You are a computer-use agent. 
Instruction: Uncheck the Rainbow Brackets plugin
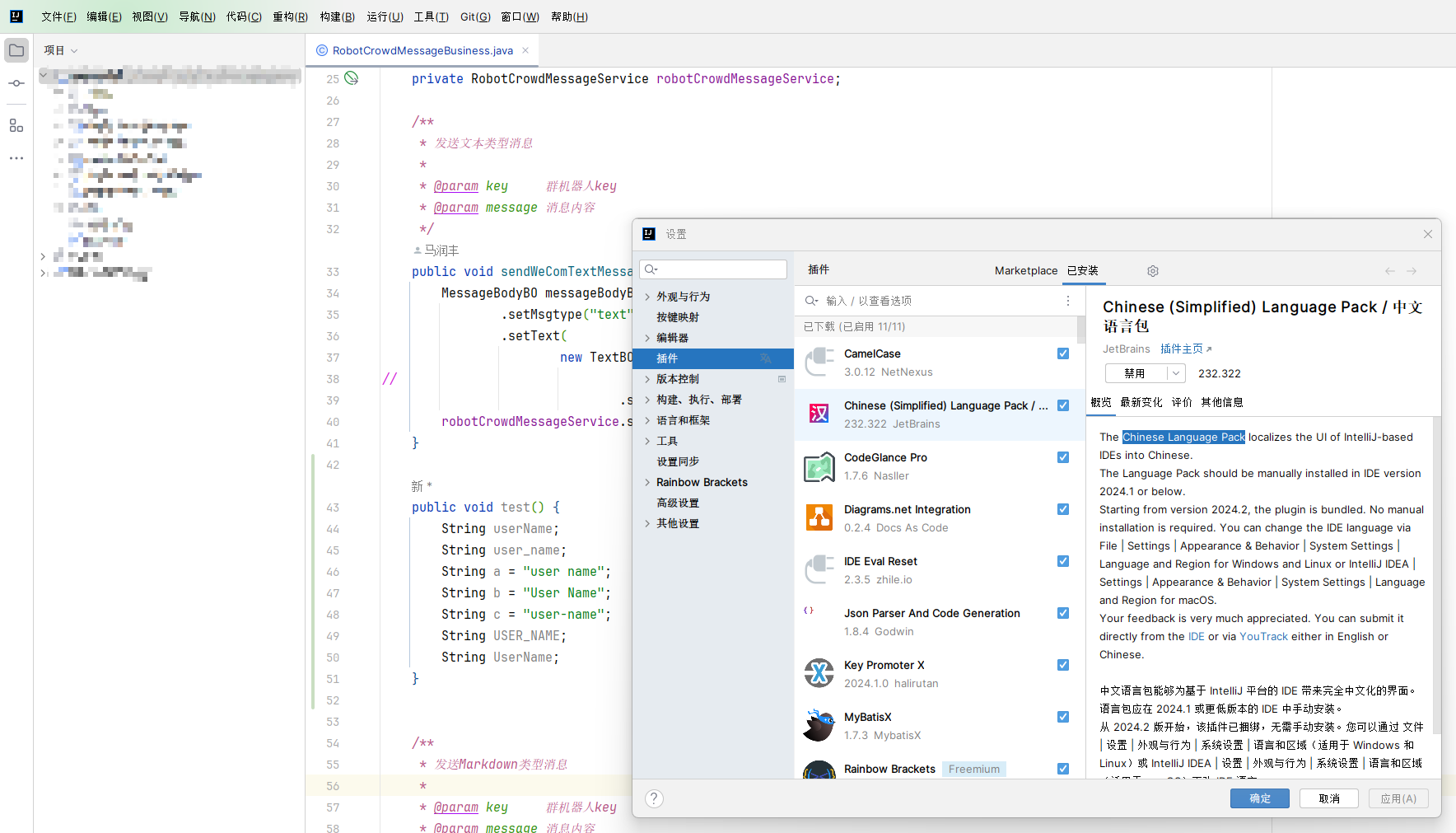1063,769
